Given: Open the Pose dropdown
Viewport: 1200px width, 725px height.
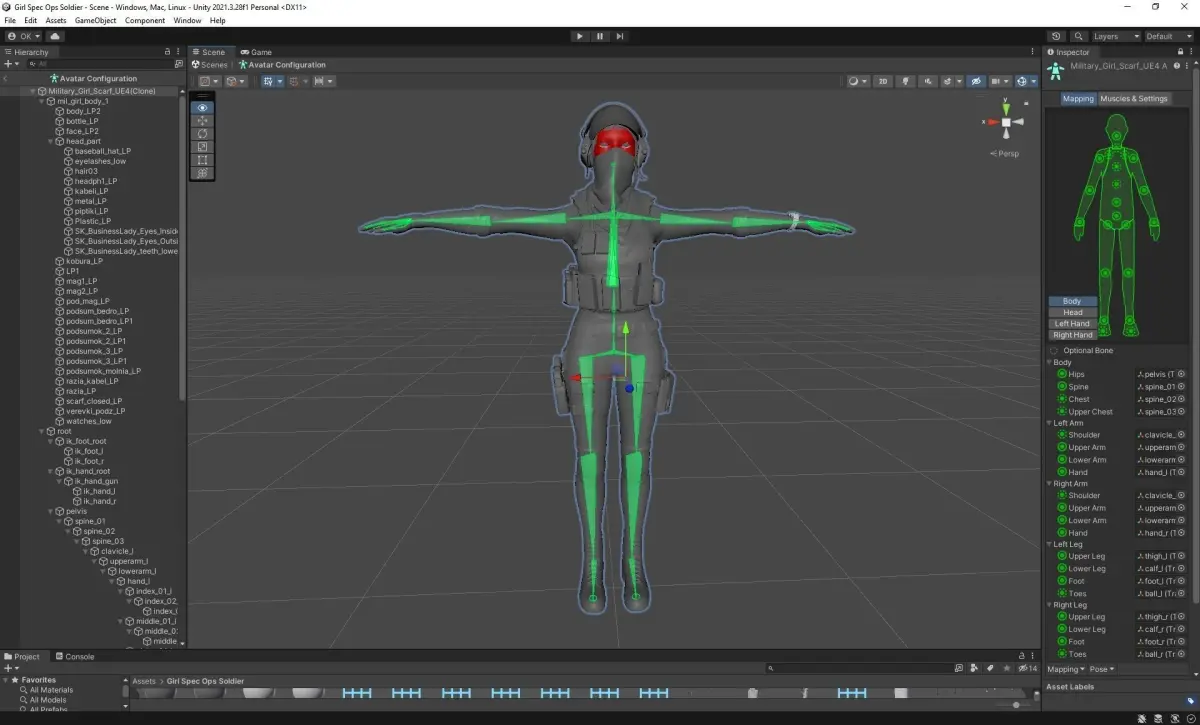Looking at the screenshot, I should point(1101,669).
